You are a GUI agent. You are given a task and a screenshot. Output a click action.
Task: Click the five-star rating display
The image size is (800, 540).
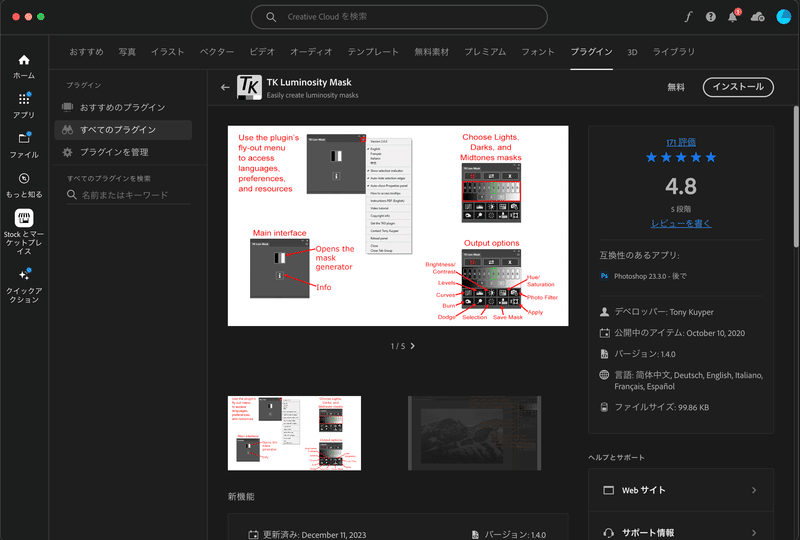(x=681, y=157)
